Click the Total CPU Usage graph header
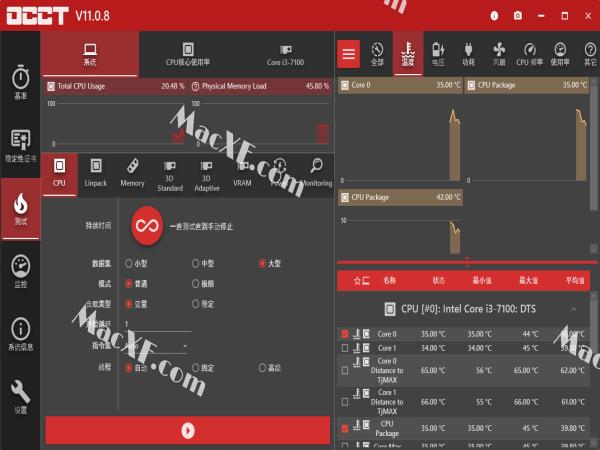This screenshot has height=450, width=600. [x=116, y=86]
